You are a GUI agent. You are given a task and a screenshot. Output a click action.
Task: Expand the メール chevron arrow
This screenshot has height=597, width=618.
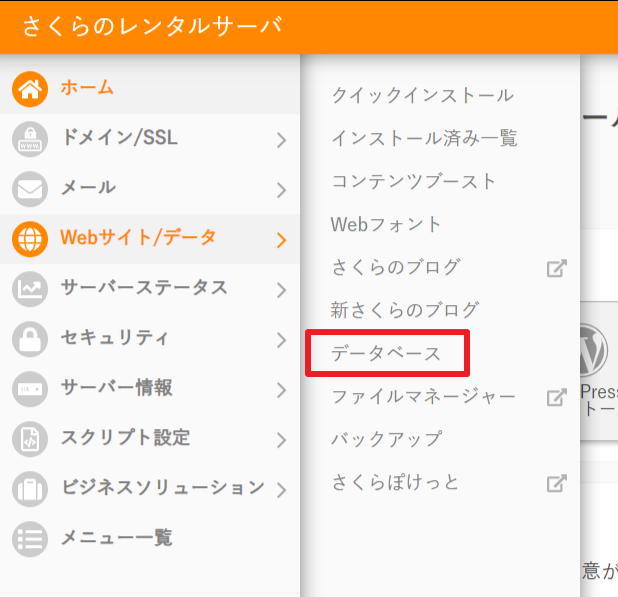[x=281, y=190]
